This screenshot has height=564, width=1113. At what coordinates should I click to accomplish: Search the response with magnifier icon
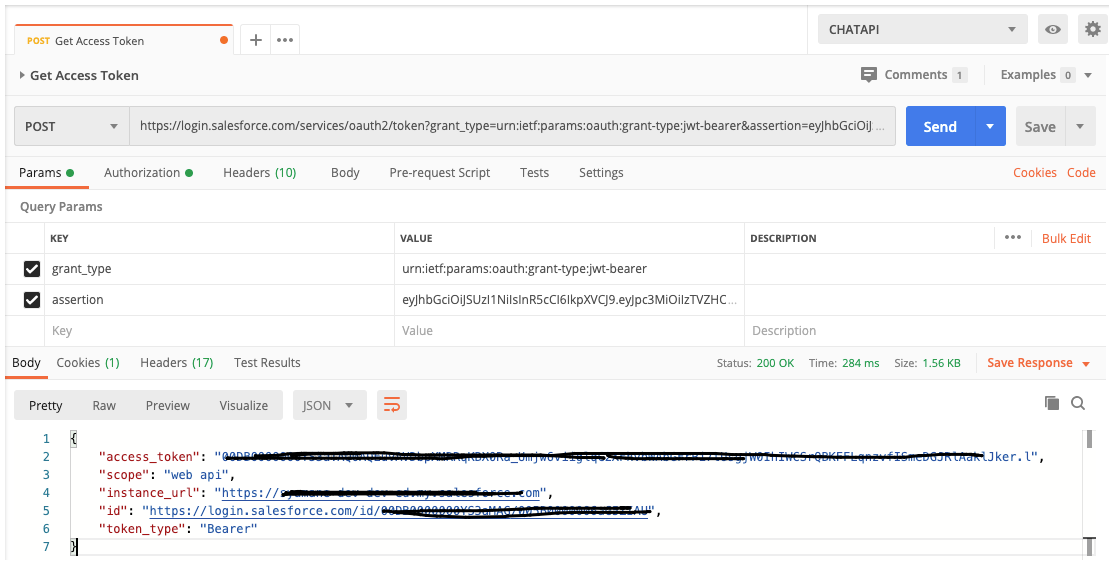(x=1078, y=403)
